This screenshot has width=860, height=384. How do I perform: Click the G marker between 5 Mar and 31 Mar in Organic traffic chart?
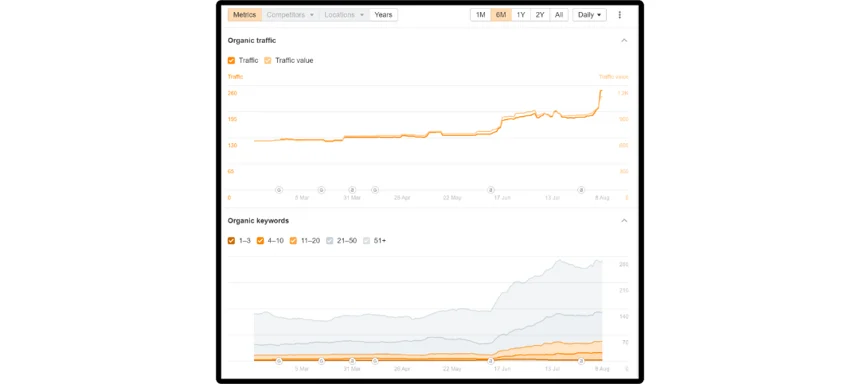click(x=321, y=190)
